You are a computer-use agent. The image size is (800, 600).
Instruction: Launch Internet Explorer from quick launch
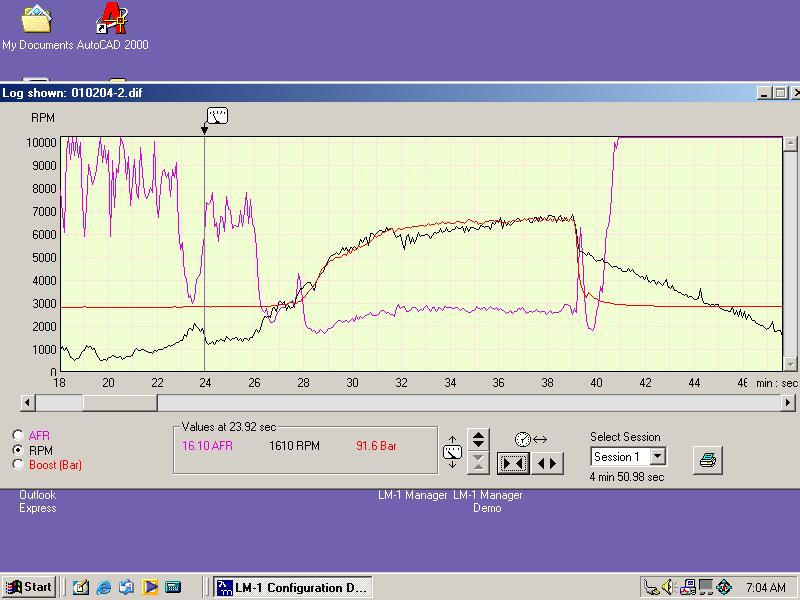[x=104, y=587]
